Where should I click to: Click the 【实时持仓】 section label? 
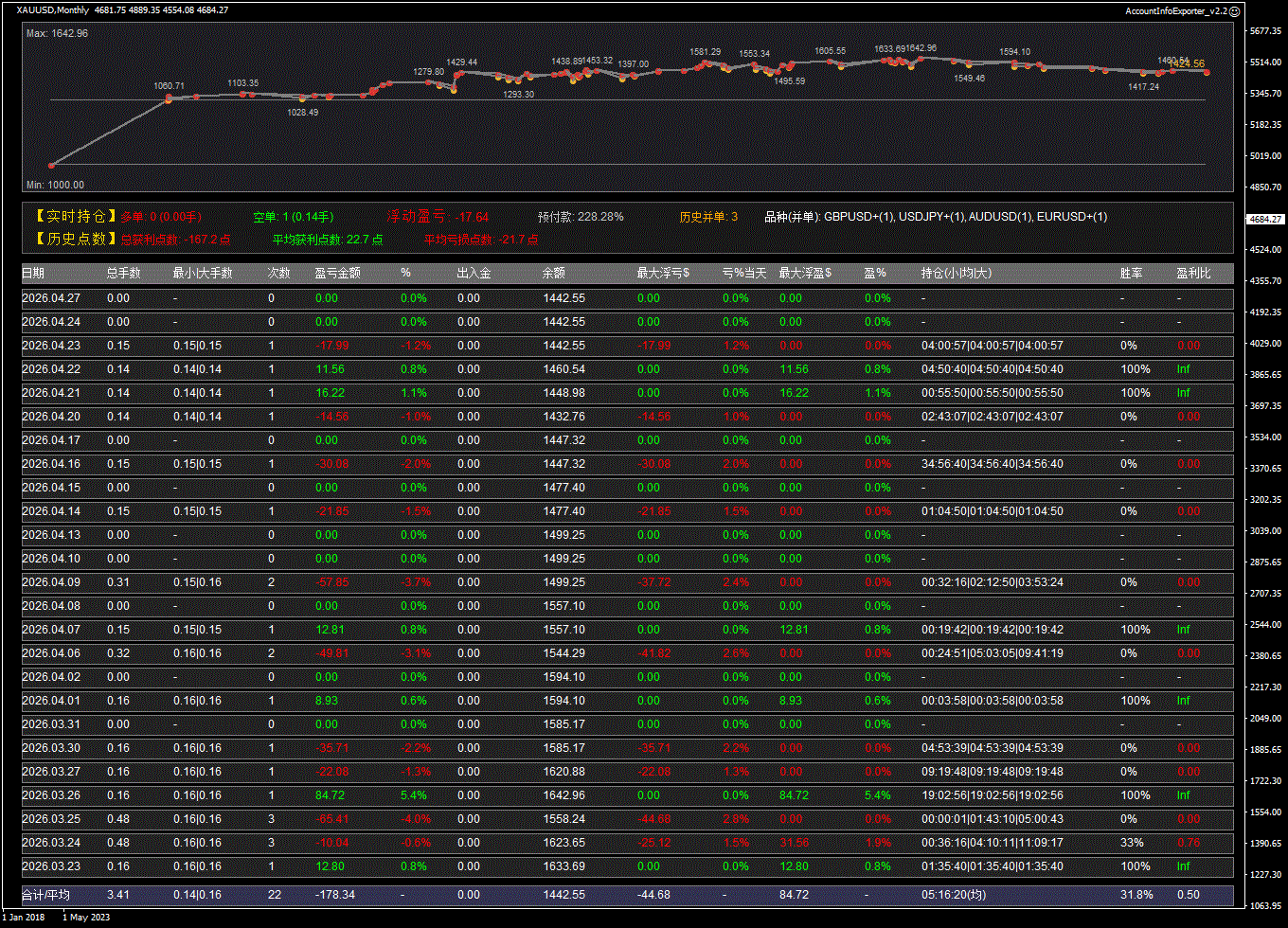click(76, 217)
